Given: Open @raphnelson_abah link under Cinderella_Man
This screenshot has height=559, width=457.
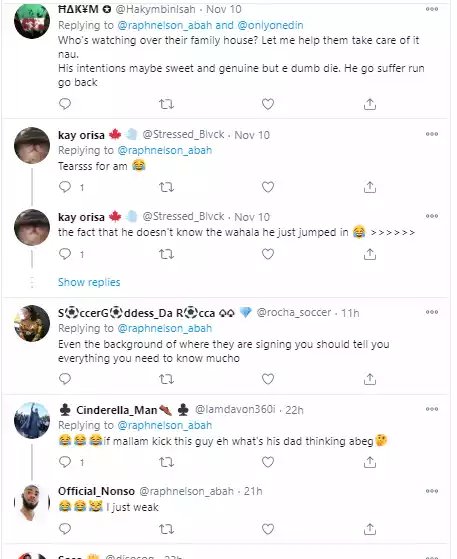Looking at the screenshot, I should pos(165,425).
